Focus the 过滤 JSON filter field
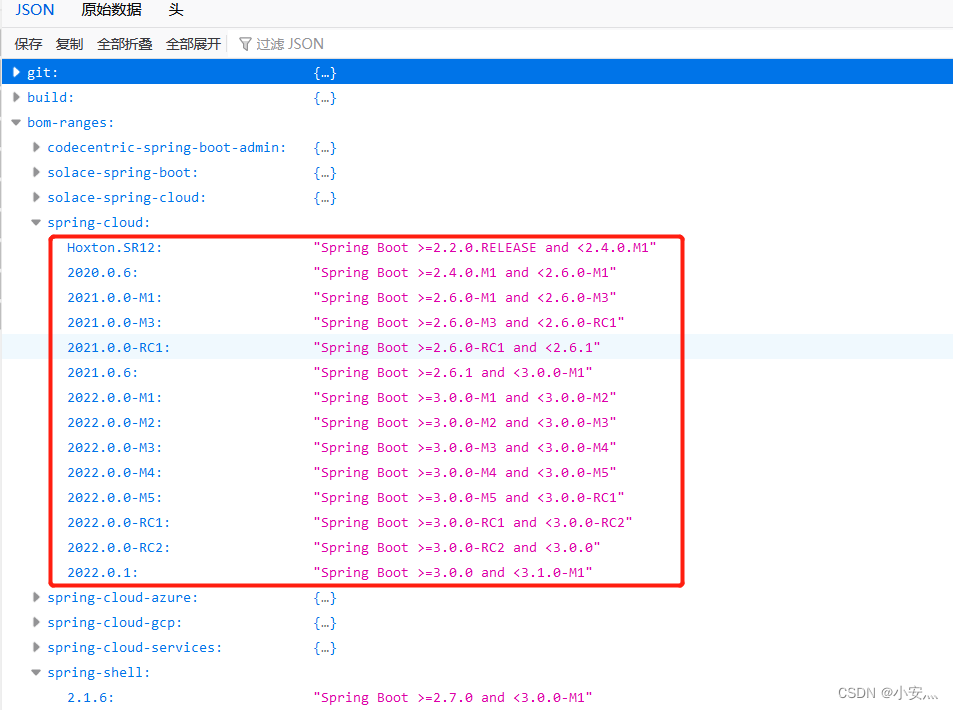The image size is (953, 710). 290,44
